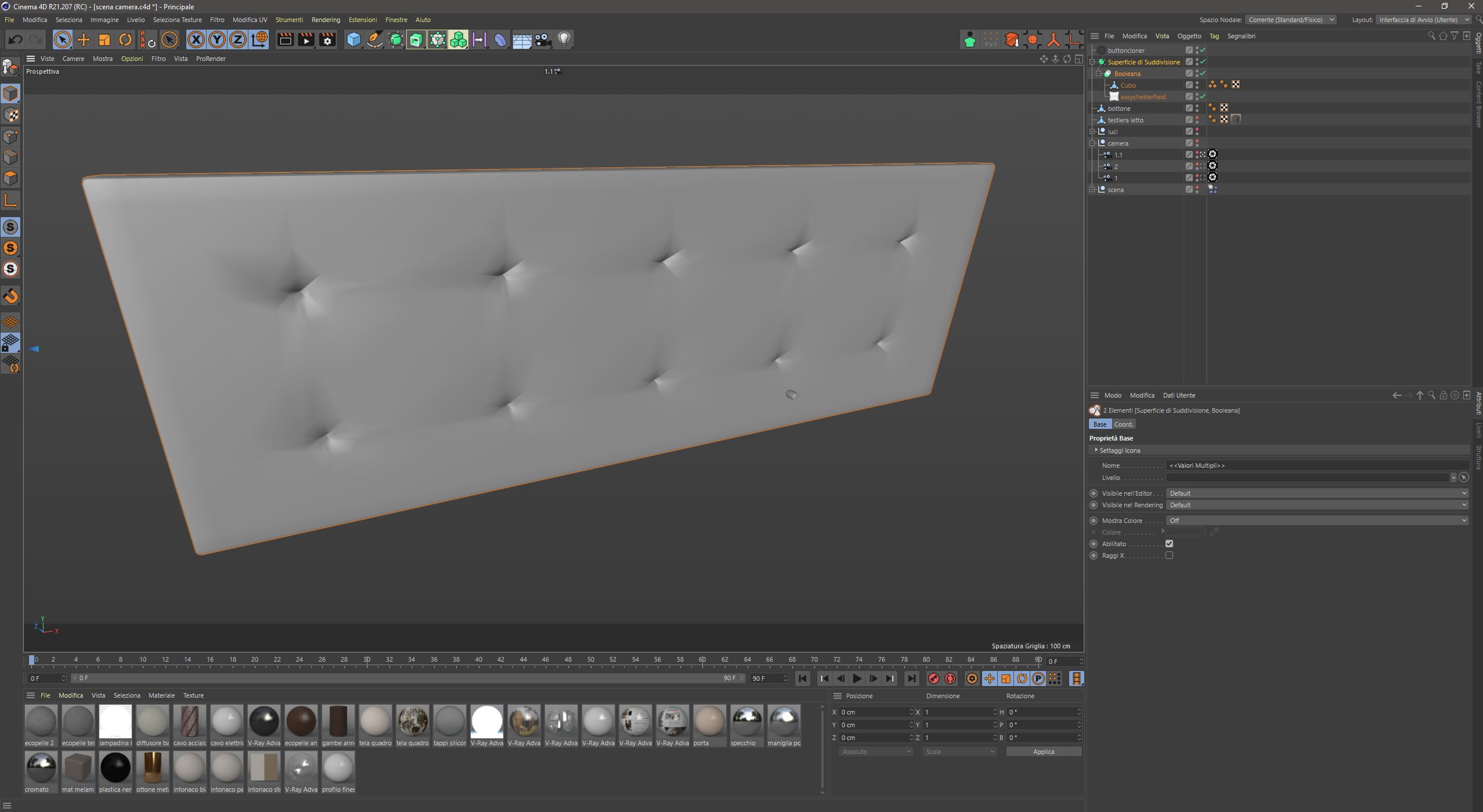Select the Move tool
1483x812 pixels.
tap(84, 39)
